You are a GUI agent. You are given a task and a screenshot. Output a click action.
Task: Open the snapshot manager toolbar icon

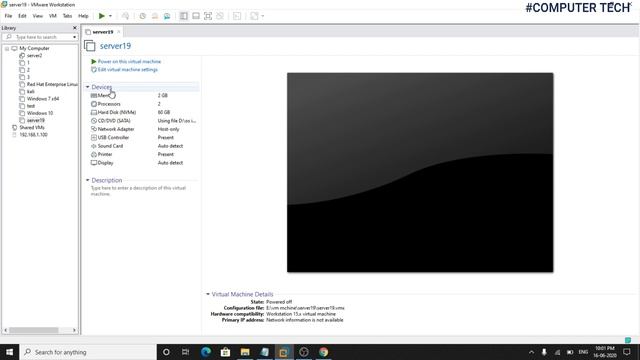pyautogui.click(x=167, y=16)
